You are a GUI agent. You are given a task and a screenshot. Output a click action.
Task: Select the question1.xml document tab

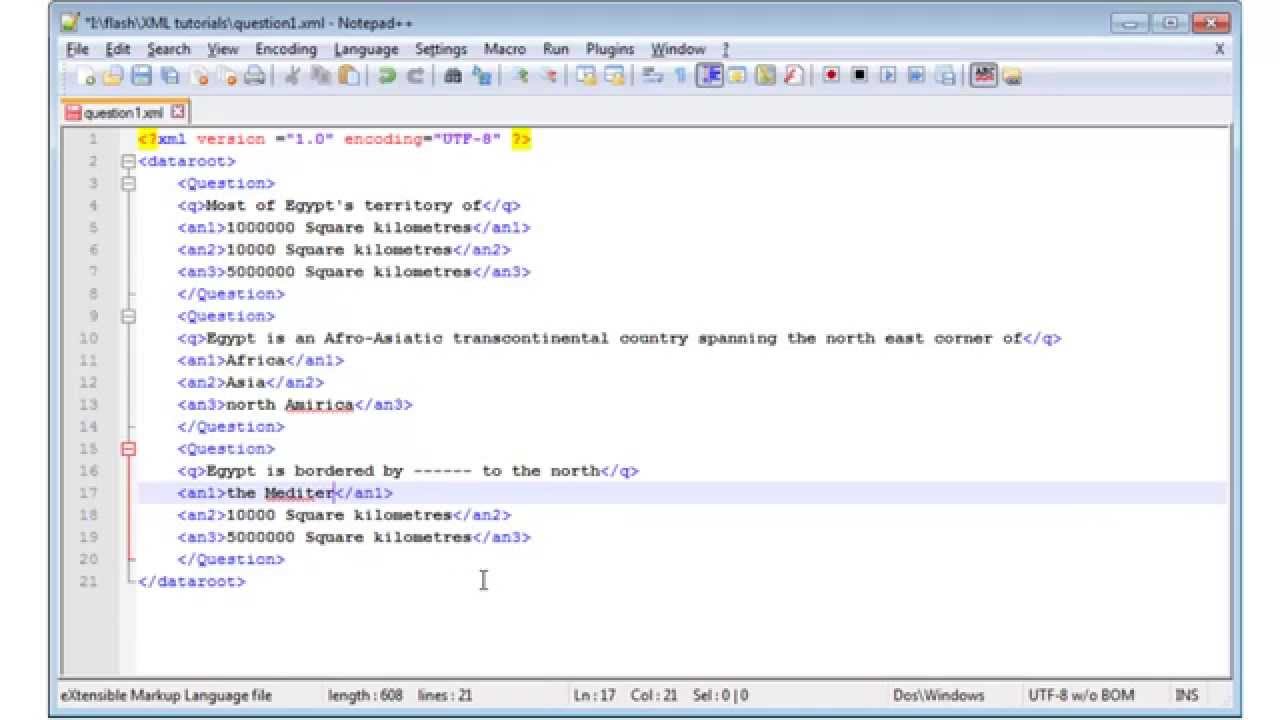[124, 113]
